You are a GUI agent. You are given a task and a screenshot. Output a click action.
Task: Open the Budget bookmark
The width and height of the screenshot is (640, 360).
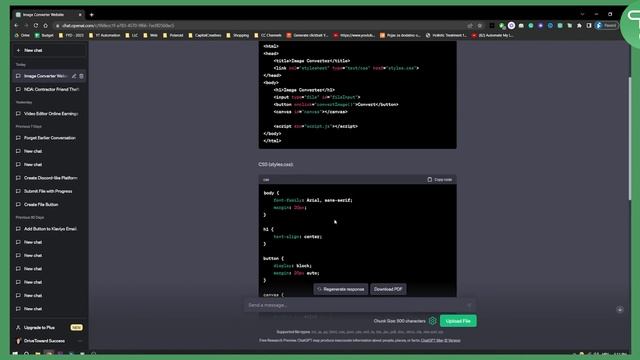(44, 36)
